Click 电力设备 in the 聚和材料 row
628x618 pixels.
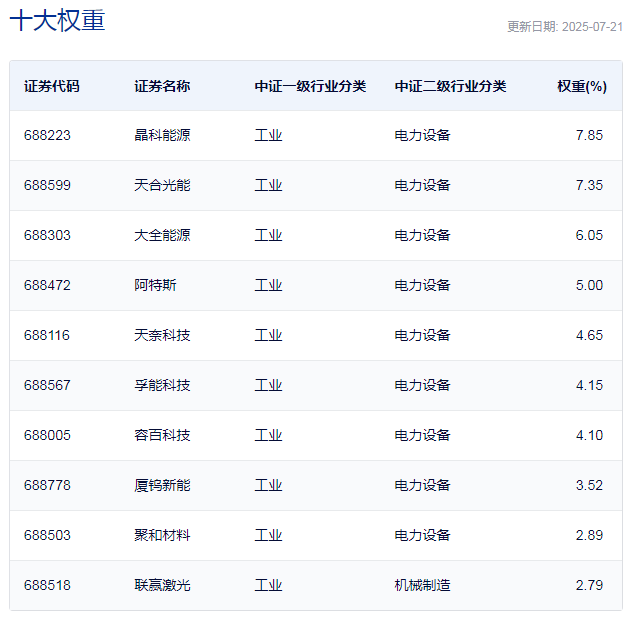coord(422,535)
